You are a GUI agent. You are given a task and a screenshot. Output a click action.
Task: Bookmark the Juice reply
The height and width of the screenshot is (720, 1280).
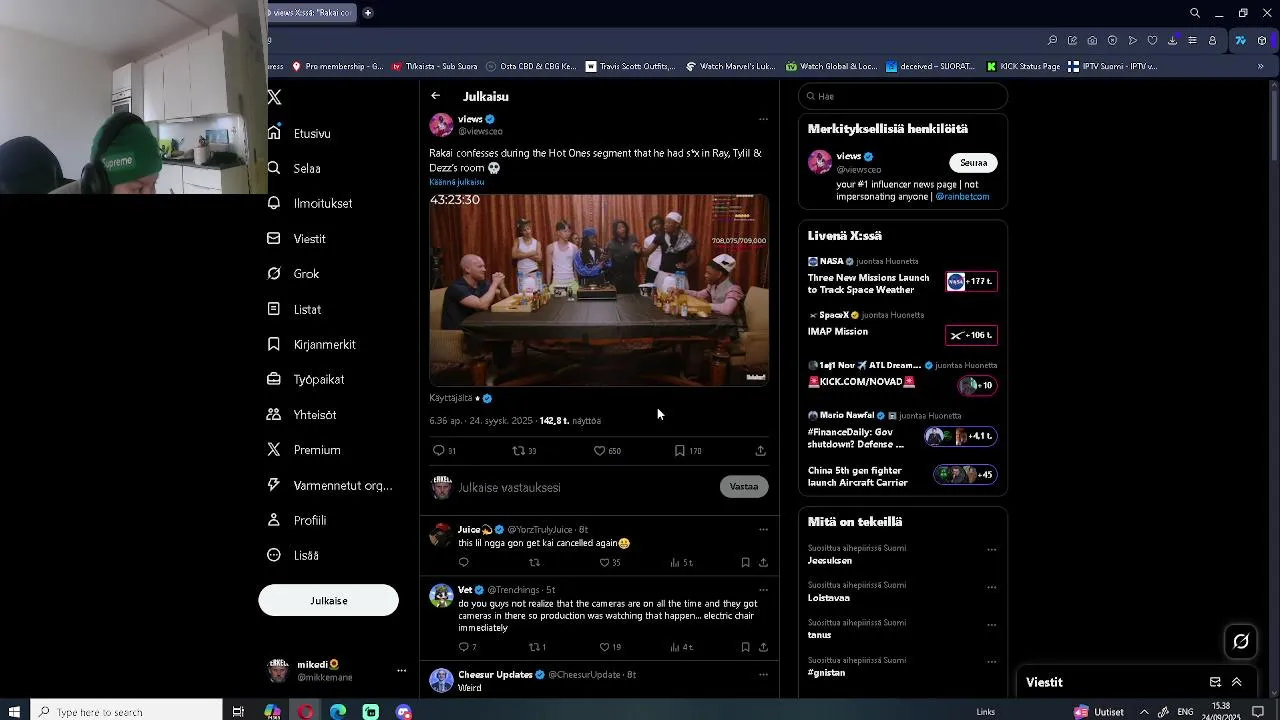745,563
